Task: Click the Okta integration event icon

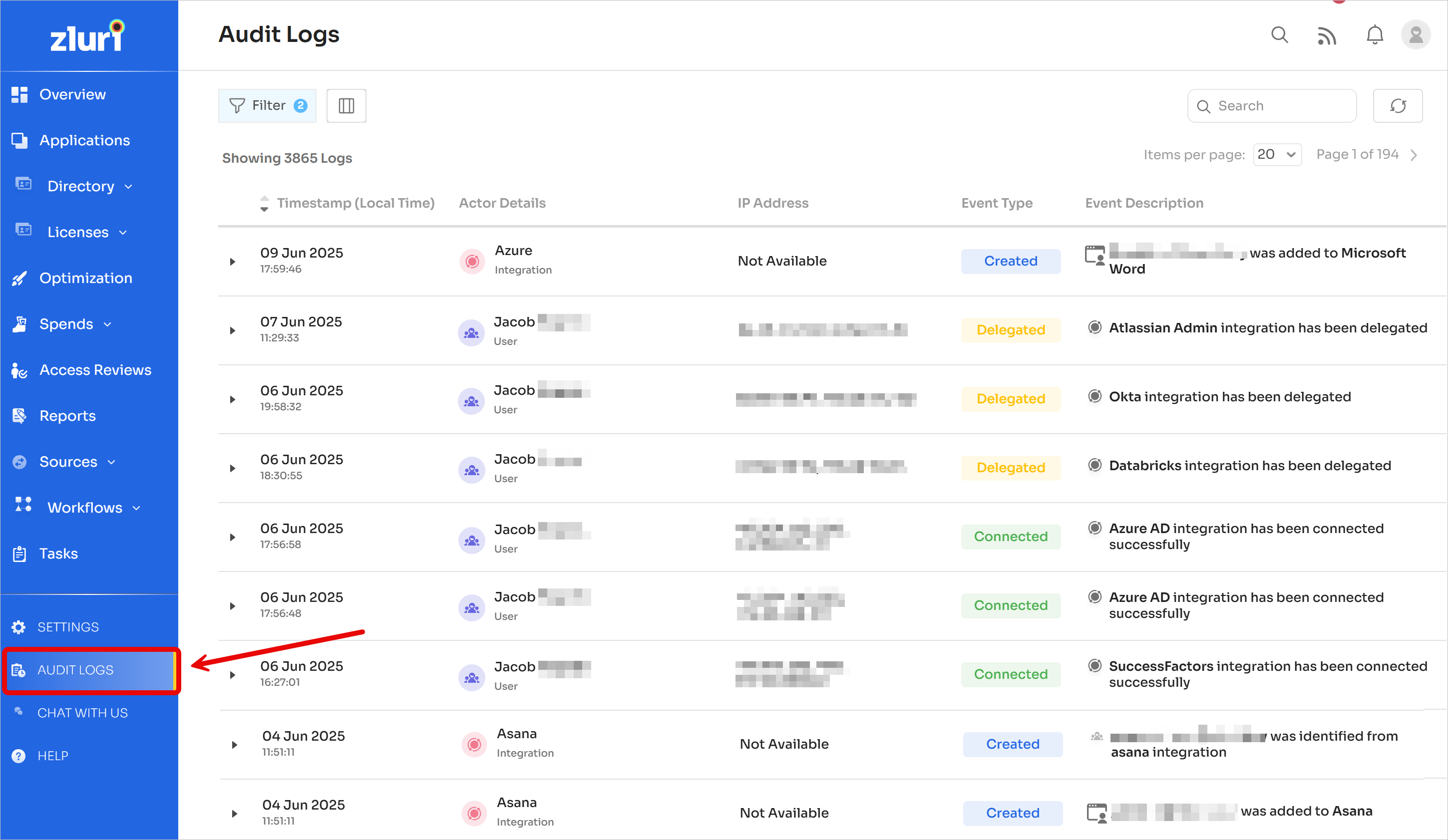Action: click(x=1094, y=396)
